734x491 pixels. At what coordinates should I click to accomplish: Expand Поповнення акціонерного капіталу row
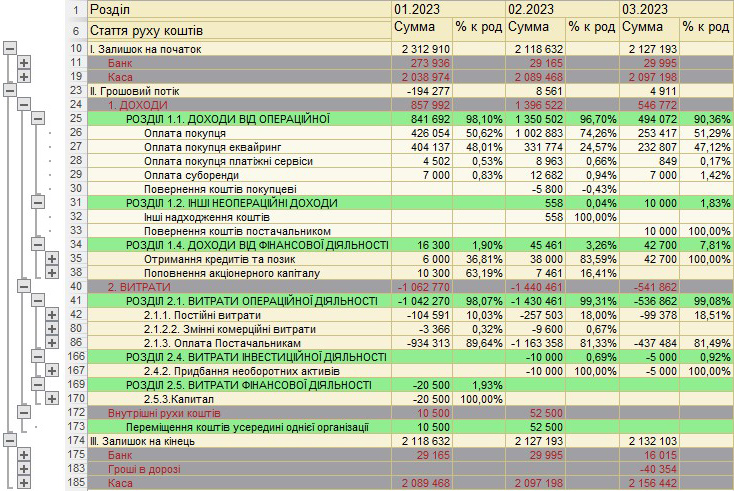(52, 272)
